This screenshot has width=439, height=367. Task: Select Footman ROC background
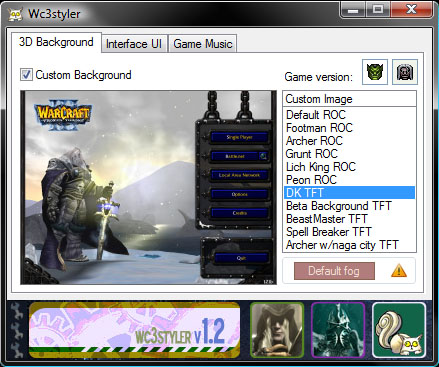click(x=349, y=128)
